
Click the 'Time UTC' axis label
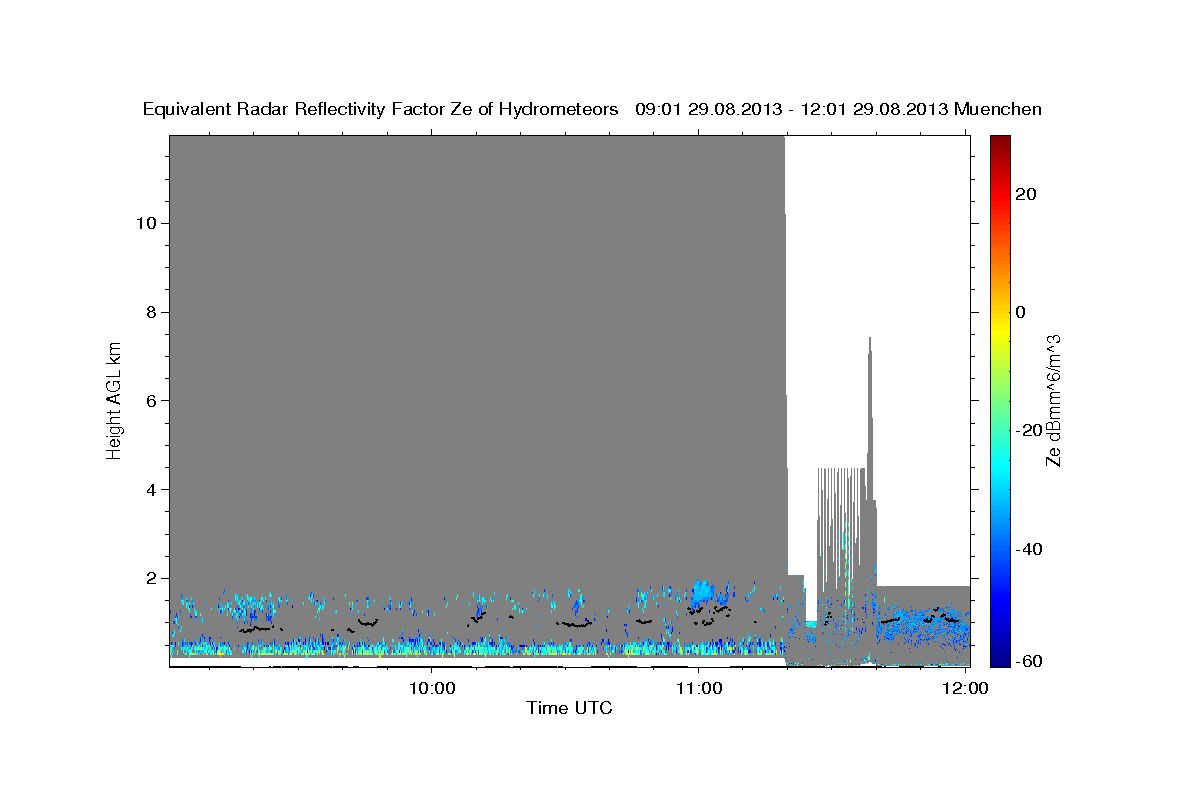(x=569, y=708)
